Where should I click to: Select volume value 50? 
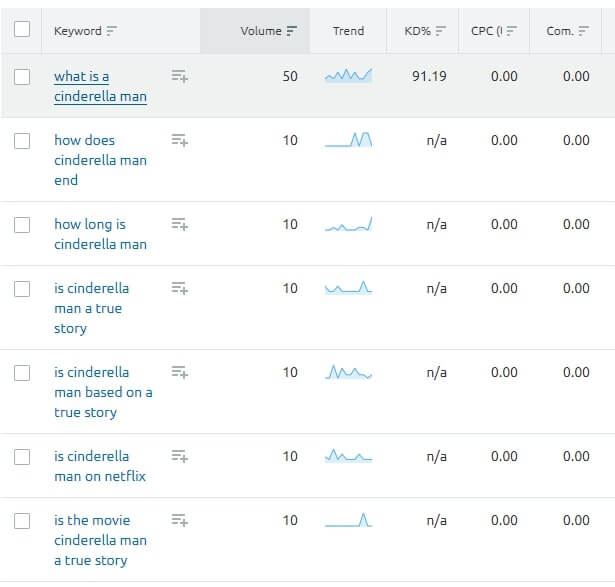click(x=290, y=76)
